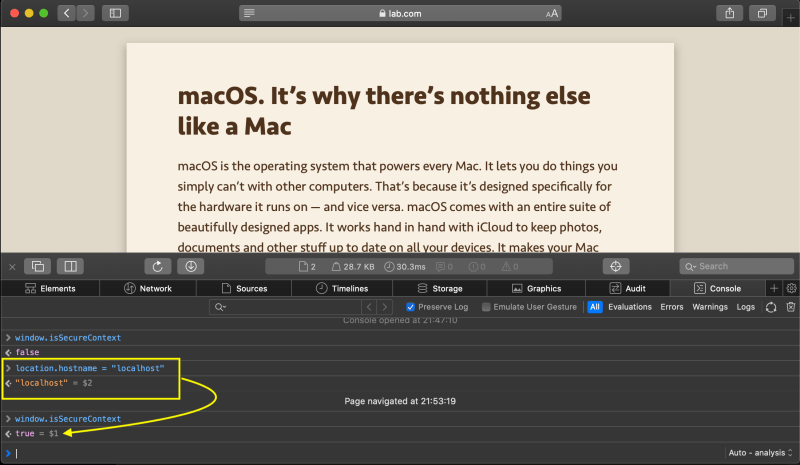The image size is (800, 465).
Task: Open inspector settings gear icon
Action: click(x=791, y=288)
